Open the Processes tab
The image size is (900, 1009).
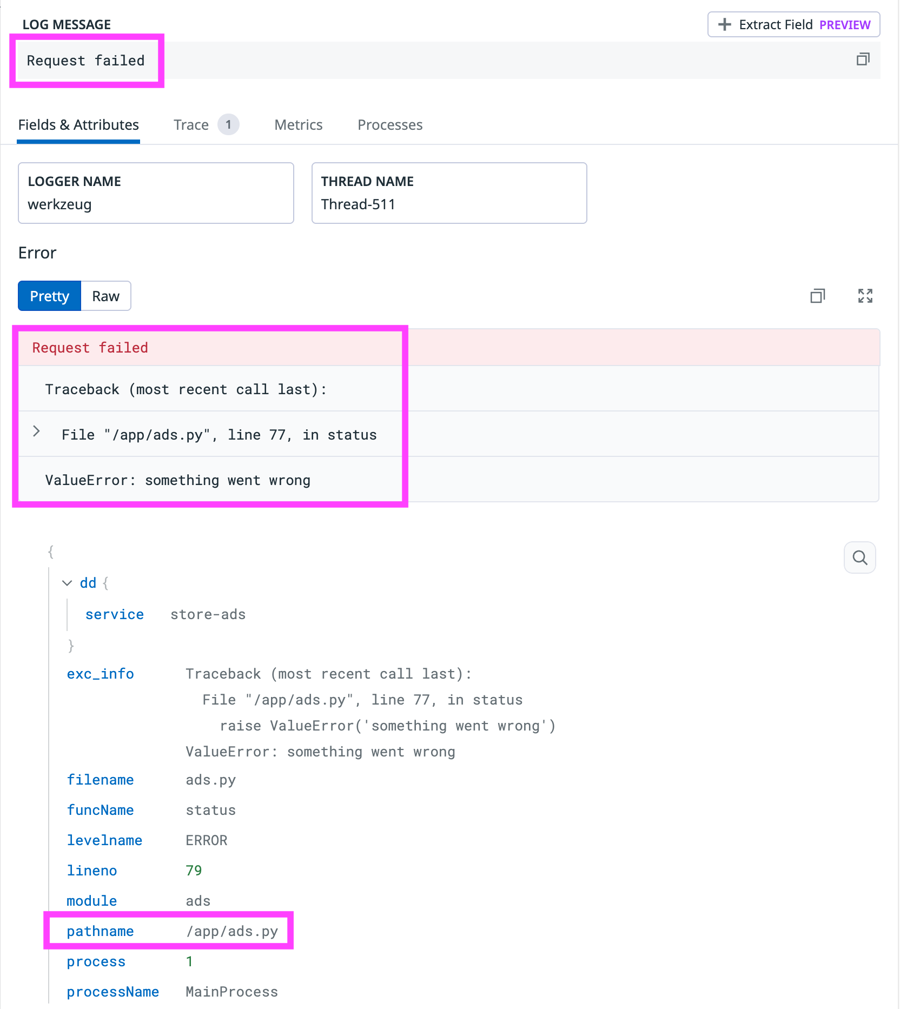coord(389,124)
